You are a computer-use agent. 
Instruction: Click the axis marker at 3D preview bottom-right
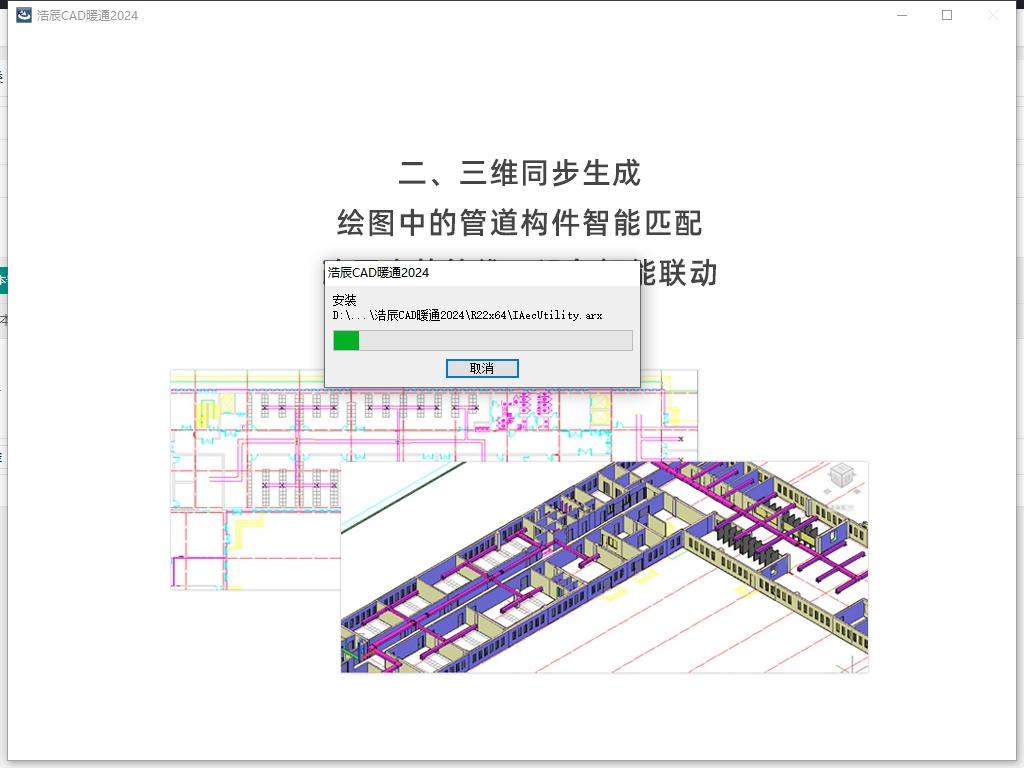(x=851, y=661)
